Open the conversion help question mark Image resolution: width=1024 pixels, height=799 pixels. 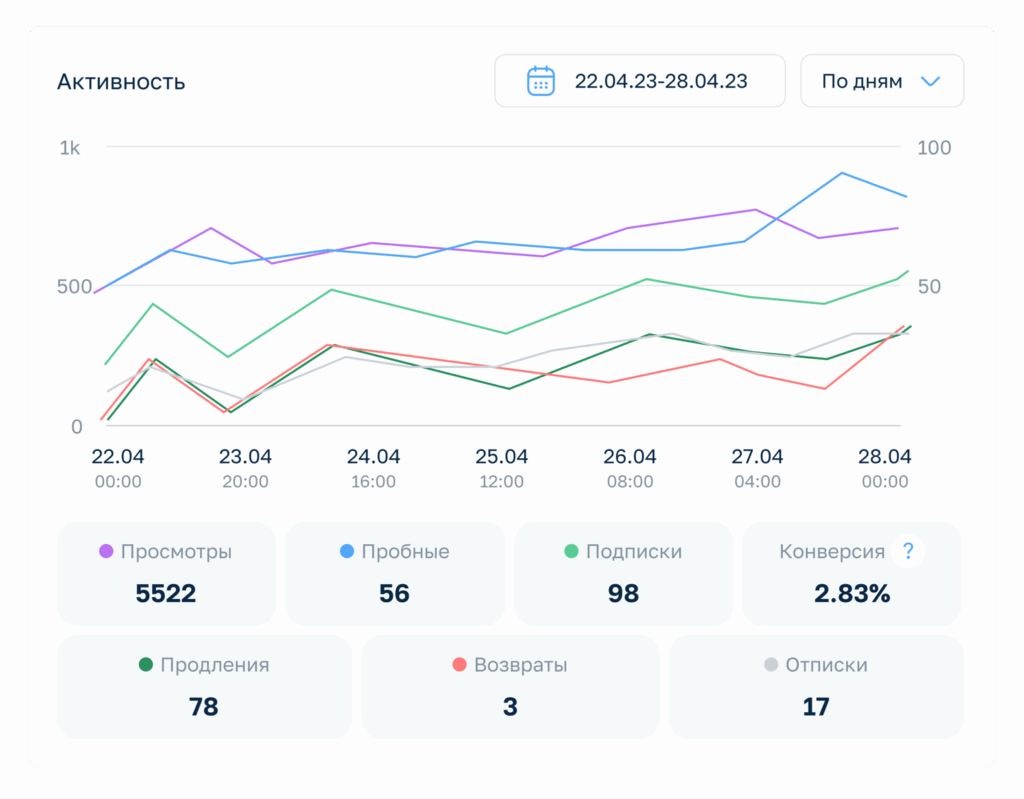908,551
